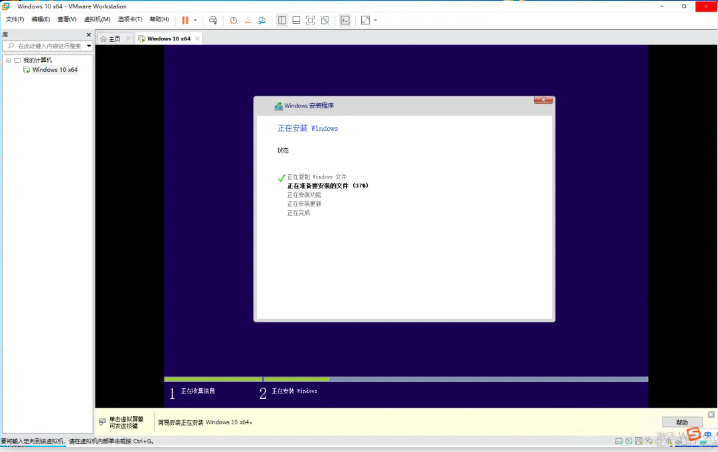The width and height of the screenshot is (718, 452).
Task: Switch to the 主页 home tab
Action: (110, 39)
